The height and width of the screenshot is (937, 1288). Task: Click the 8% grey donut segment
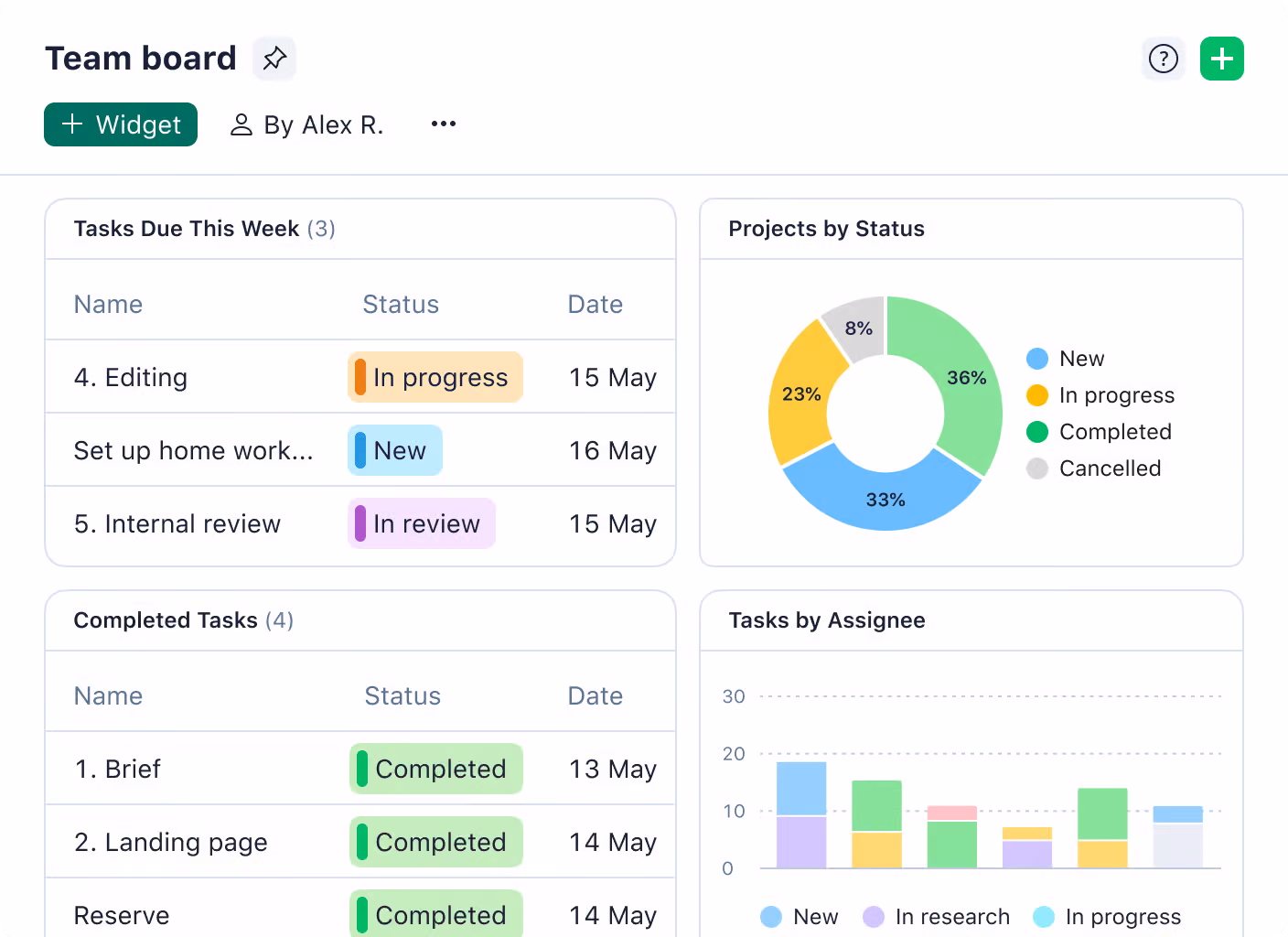(x=858, y=328)
